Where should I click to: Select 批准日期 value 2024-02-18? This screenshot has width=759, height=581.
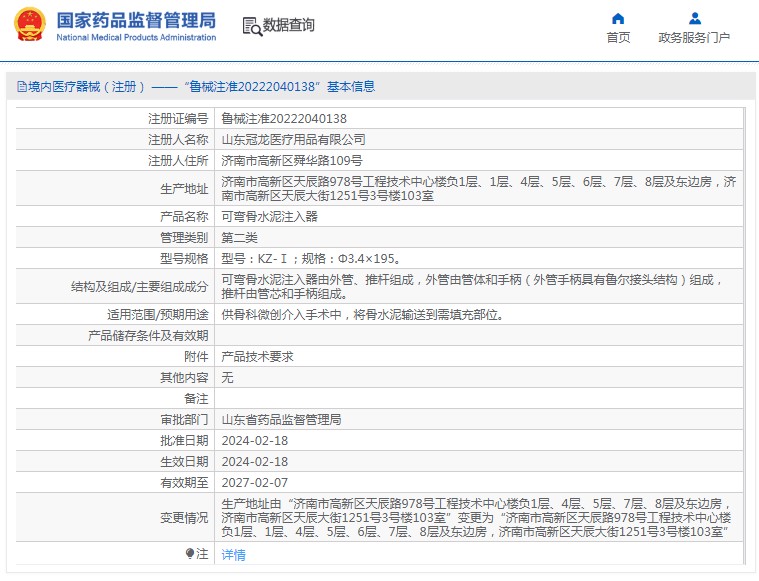click(x=255, y=441)
